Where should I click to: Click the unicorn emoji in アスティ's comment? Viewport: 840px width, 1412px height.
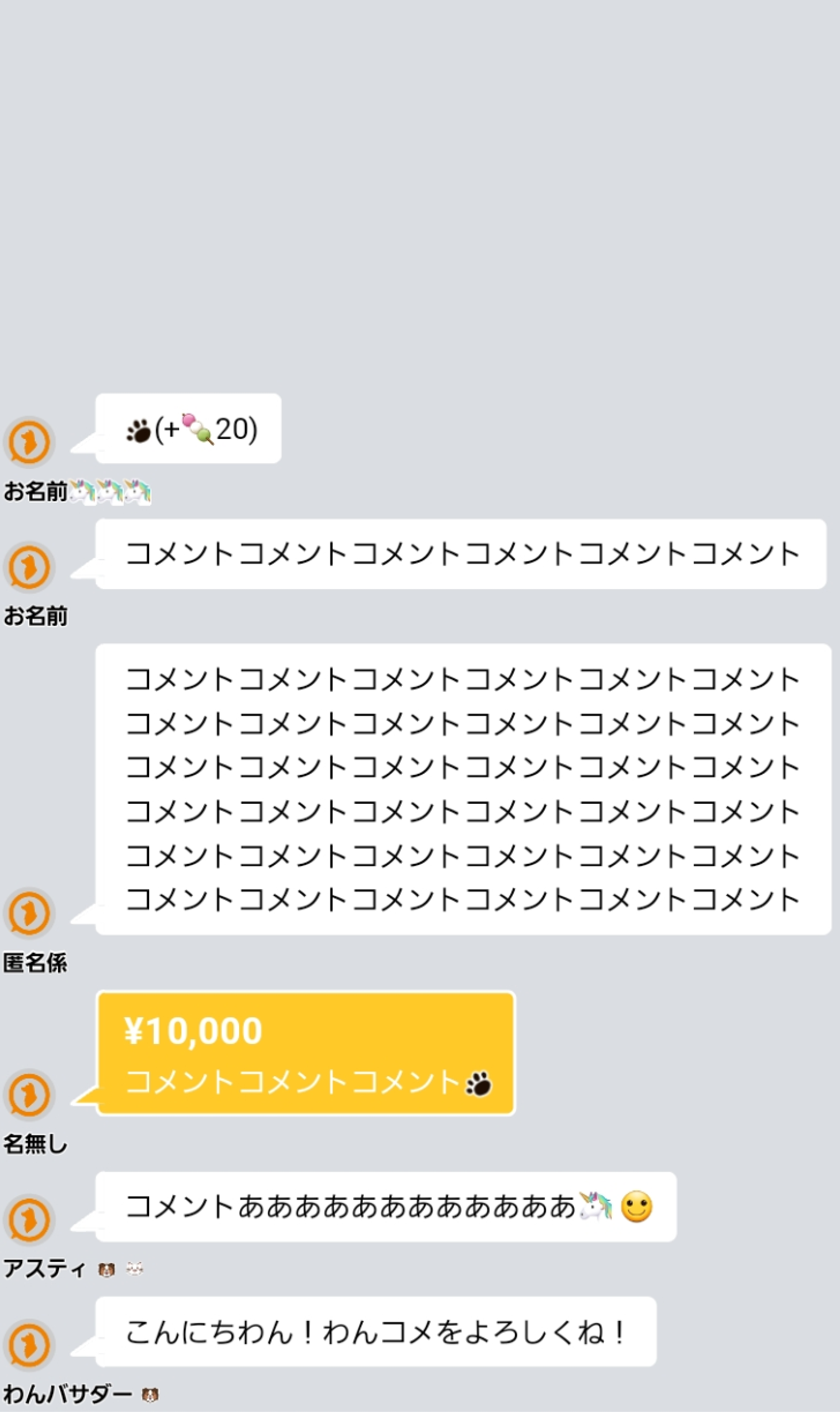(x=596, y=1206)
